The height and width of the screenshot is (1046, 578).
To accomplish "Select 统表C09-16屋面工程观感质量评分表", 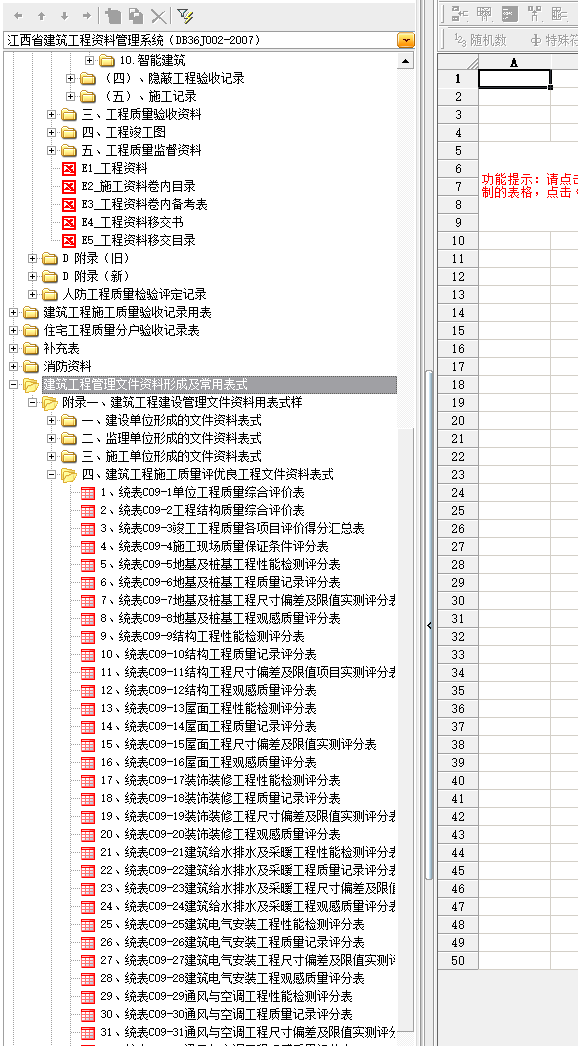I will click(x=208, y=763).
